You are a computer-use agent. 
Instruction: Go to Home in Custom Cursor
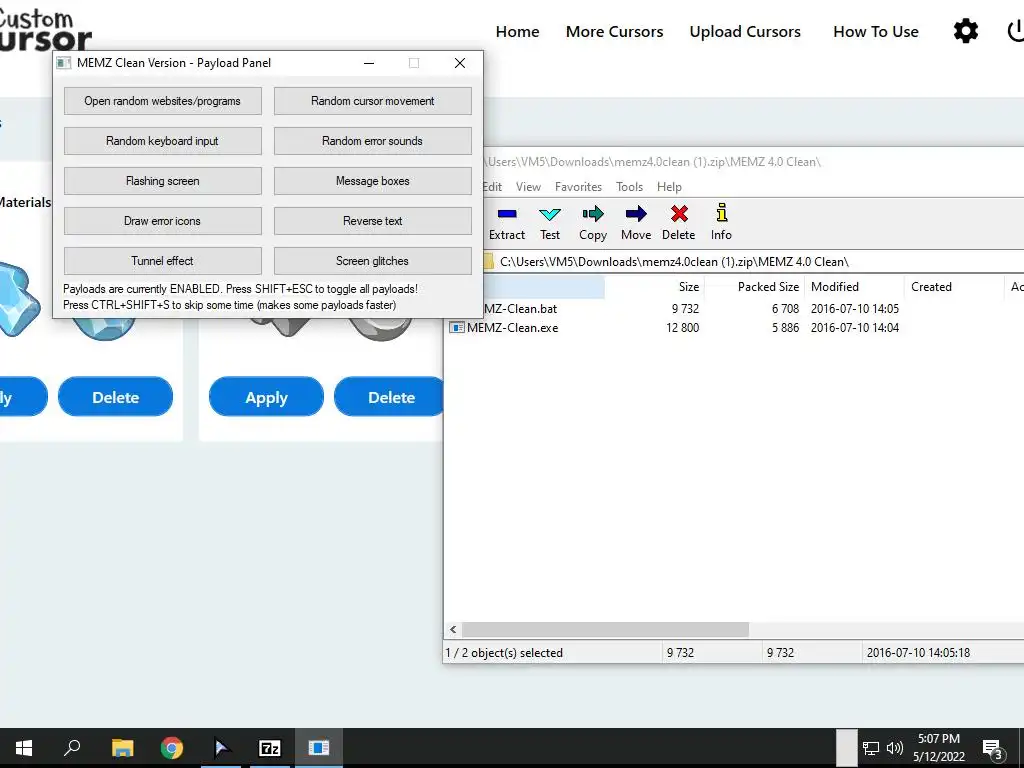[517, 31]
